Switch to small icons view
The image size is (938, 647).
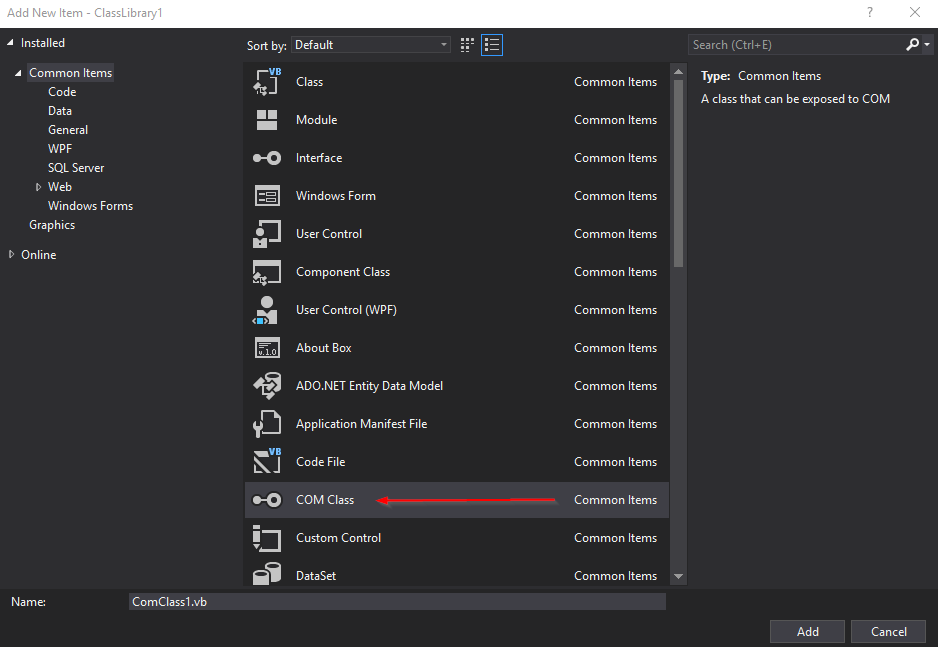click(x=467, y=45)
